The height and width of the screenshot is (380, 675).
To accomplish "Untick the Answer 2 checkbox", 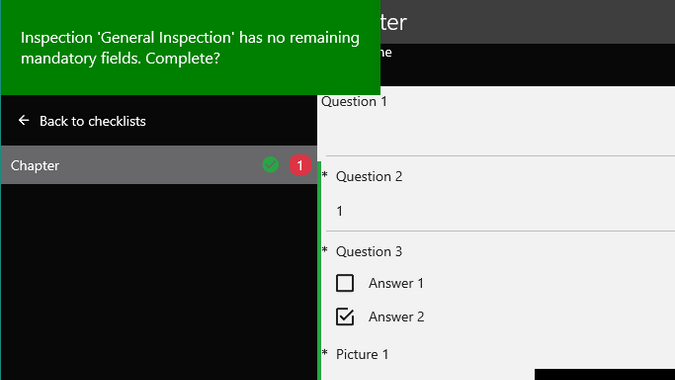I will (x=345, y=317).
